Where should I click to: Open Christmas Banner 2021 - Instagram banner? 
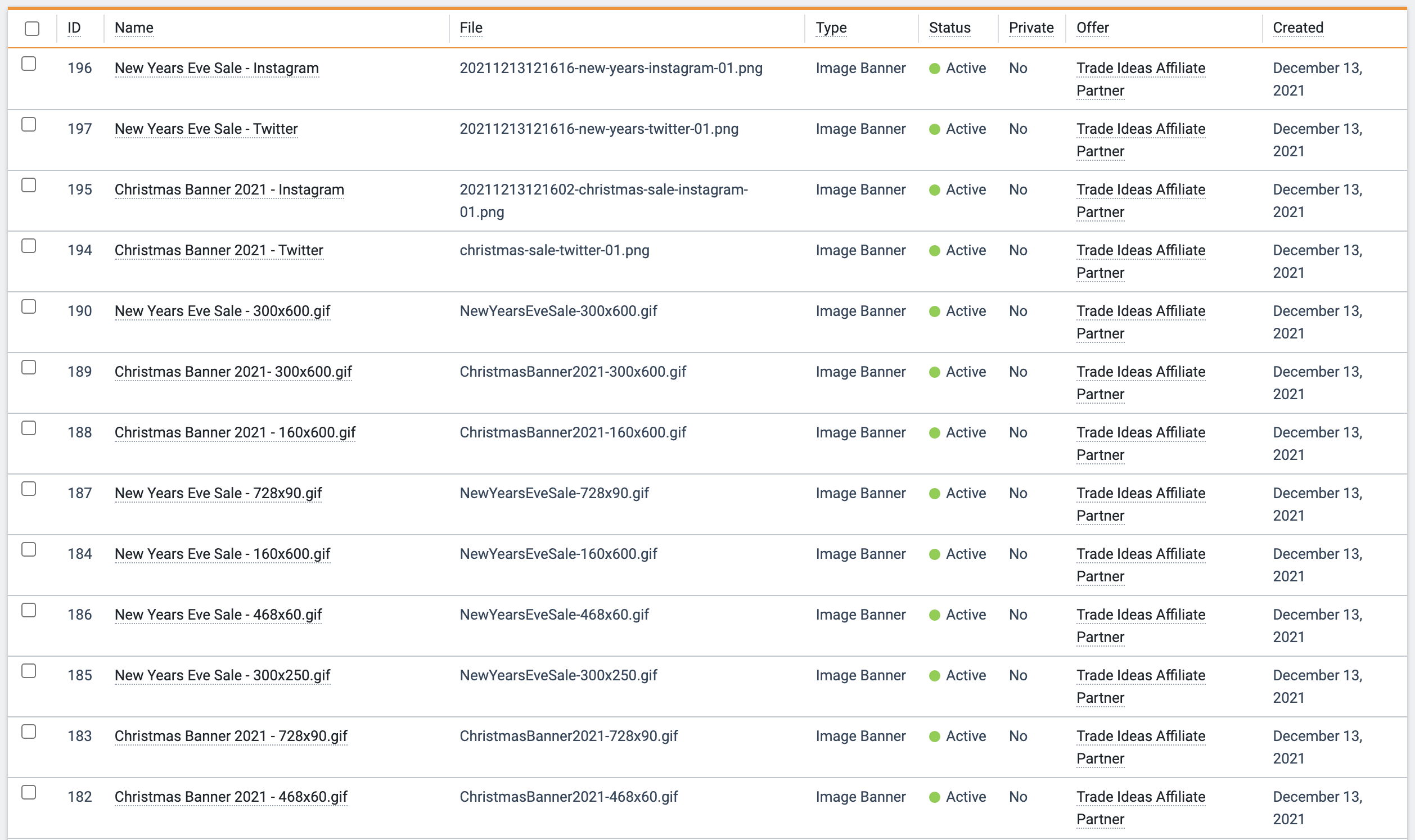coord(229,189)
